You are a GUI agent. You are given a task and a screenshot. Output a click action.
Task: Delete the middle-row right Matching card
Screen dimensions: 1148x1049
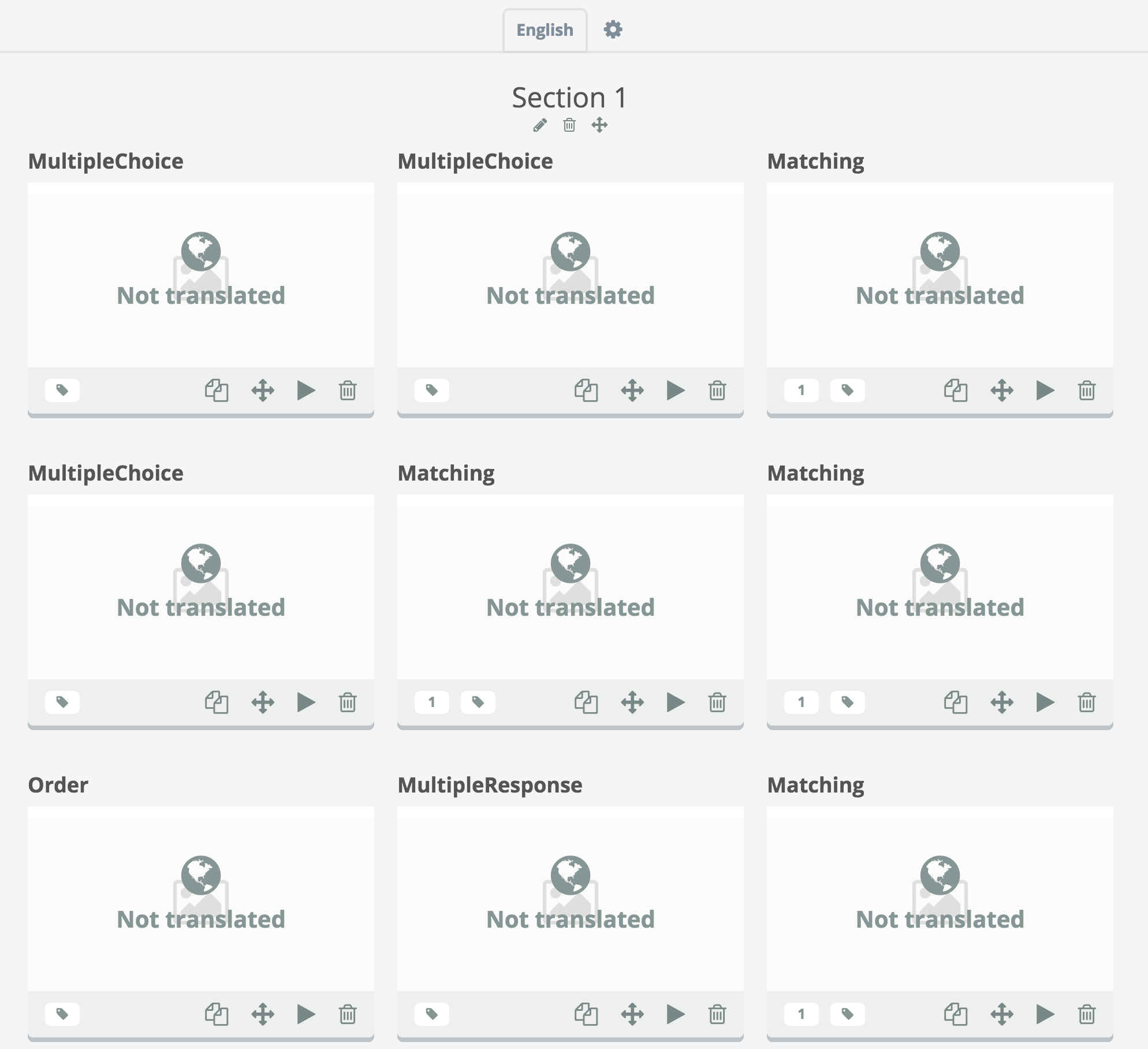coord(1087,702)
